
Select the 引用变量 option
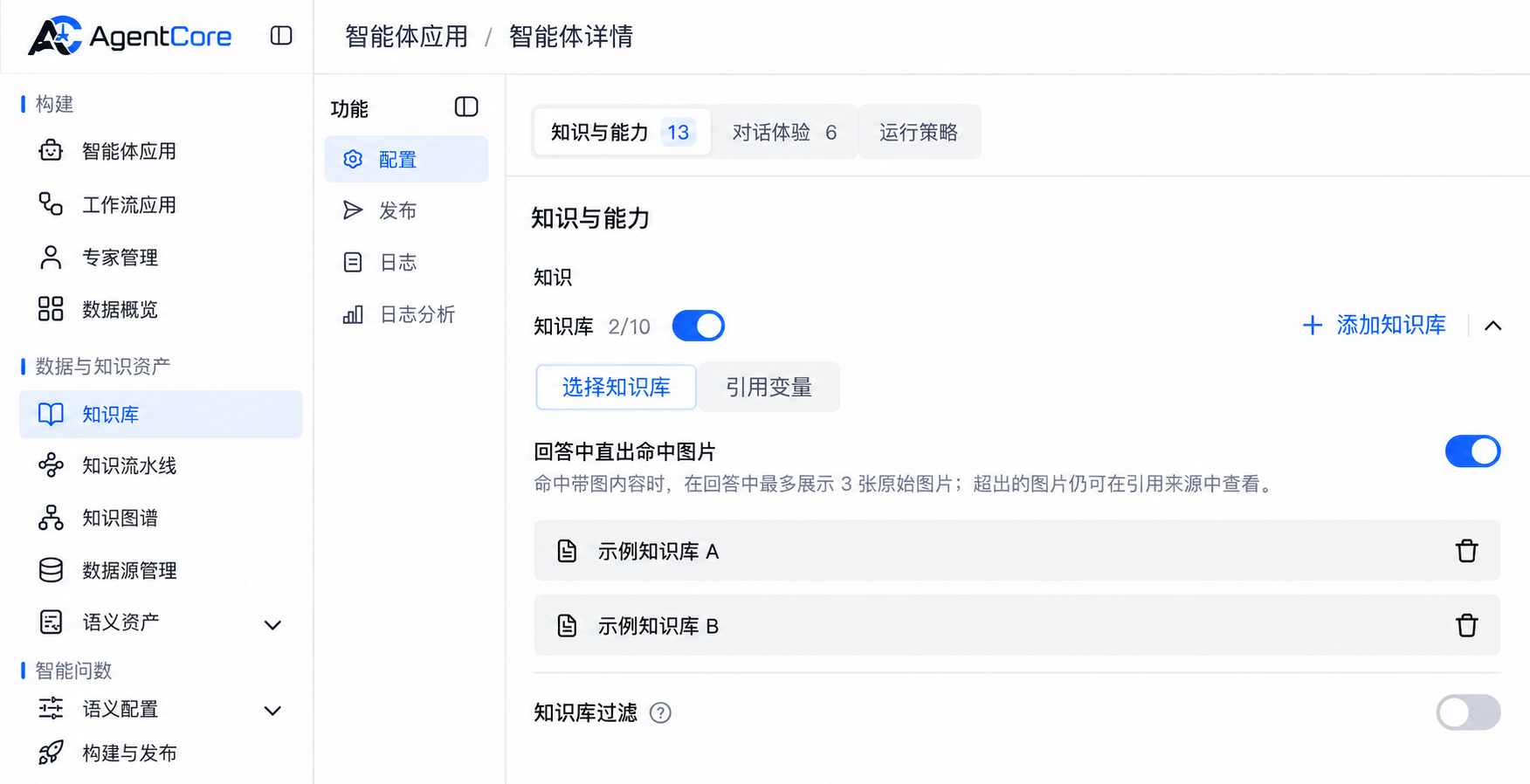tap(768, 387)
